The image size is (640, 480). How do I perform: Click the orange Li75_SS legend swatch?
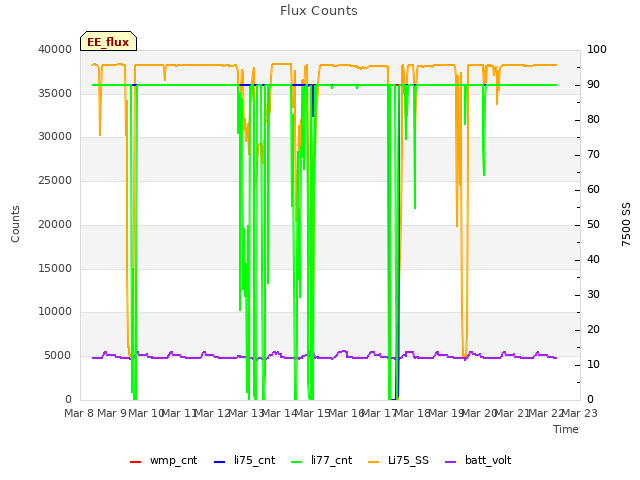373,462
